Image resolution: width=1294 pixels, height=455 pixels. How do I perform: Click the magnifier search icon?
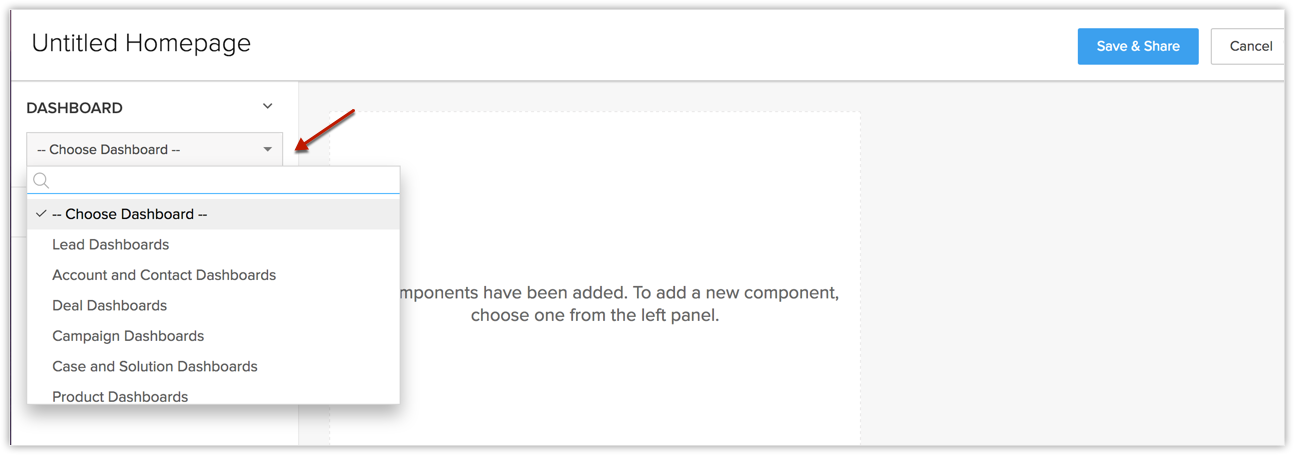[41, 181]
